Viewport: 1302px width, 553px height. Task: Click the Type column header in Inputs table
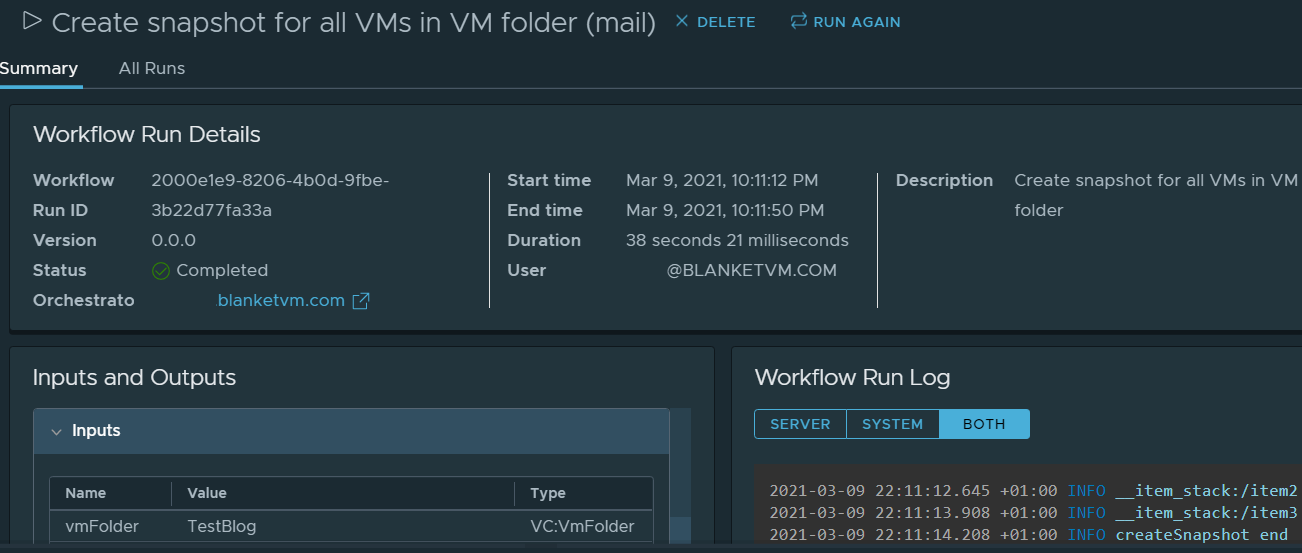548,493
